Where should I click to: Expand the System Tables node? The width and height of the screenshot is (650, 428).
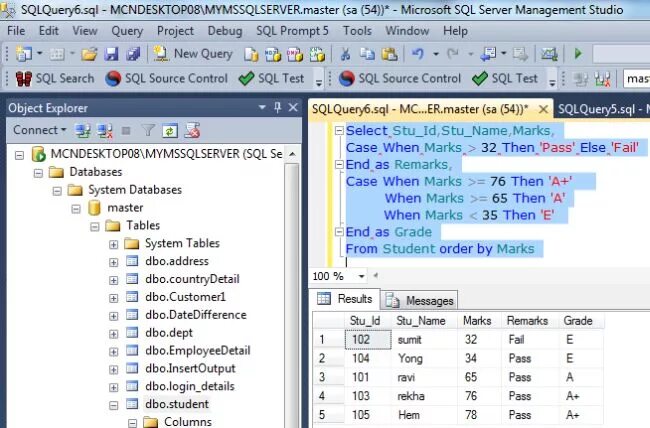coord(114,245)
